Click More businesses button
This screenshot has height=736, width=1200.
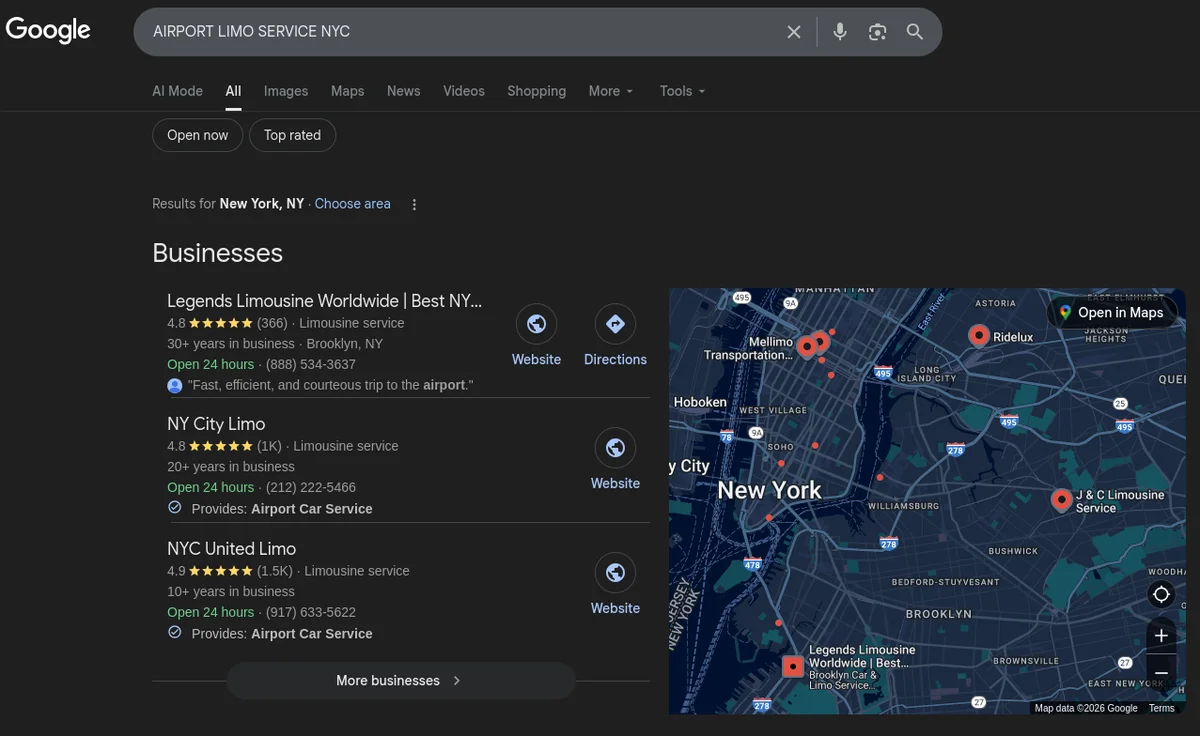point(400,680)
